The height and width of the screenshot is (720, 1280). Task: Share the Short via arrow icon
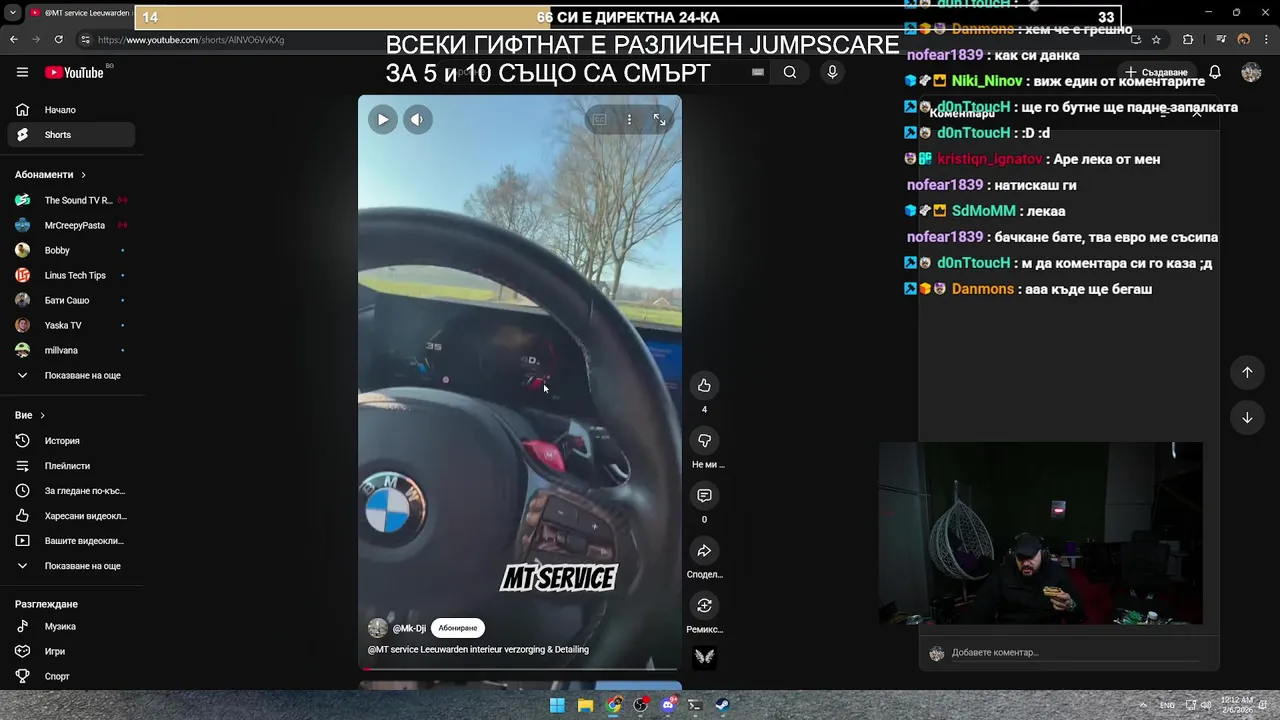pos(704,551)
